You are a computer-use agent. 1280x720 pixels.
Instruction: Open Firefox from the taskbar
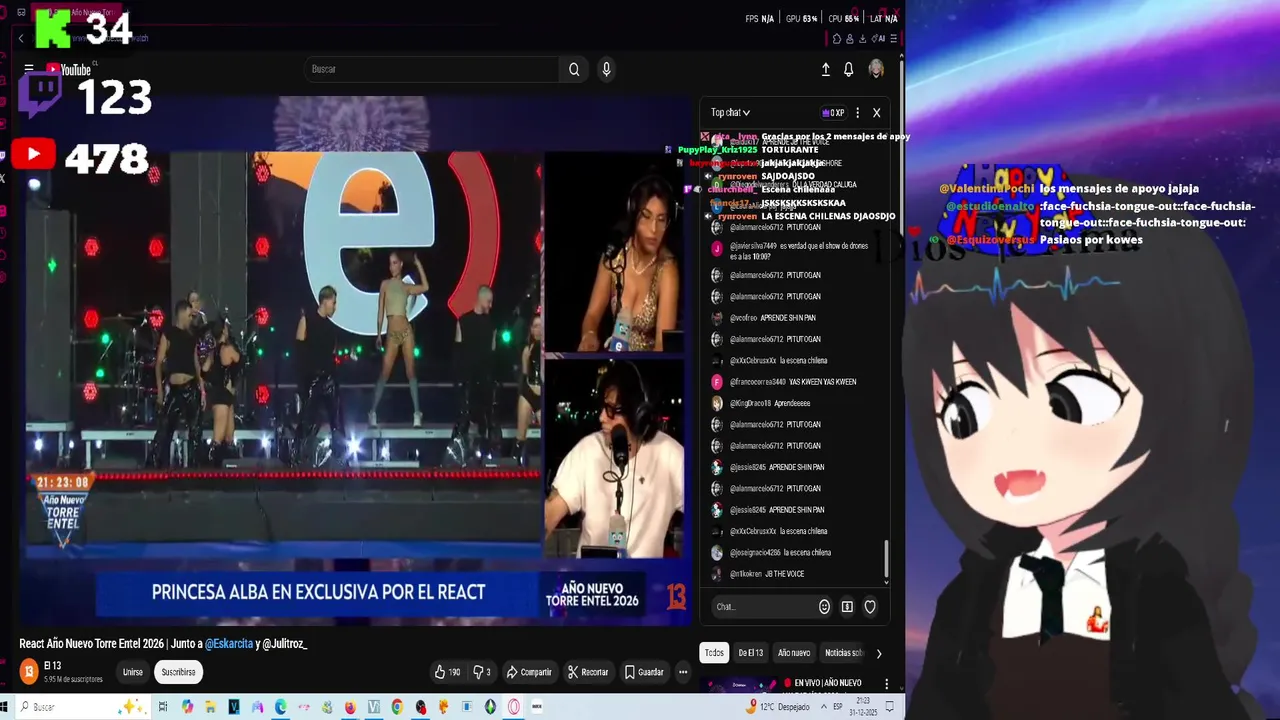[350, 707]
